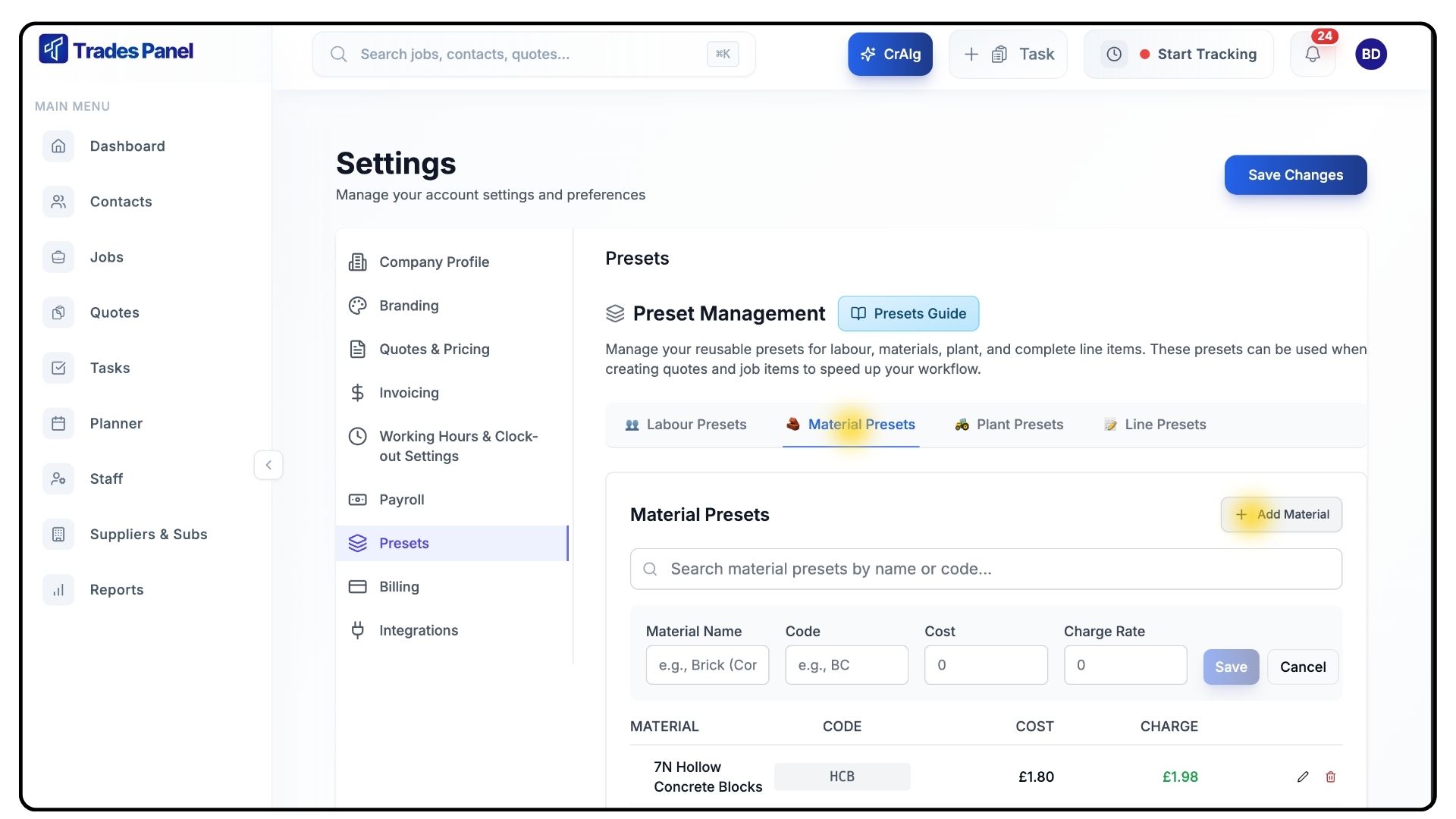
Task: Click the notification bell icon
Action: [1313, 54]
